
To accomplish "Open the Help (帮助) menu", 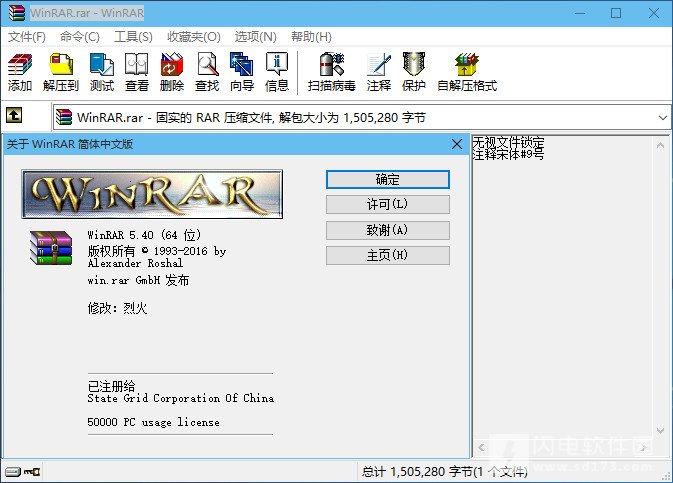I will coord(311,37).
